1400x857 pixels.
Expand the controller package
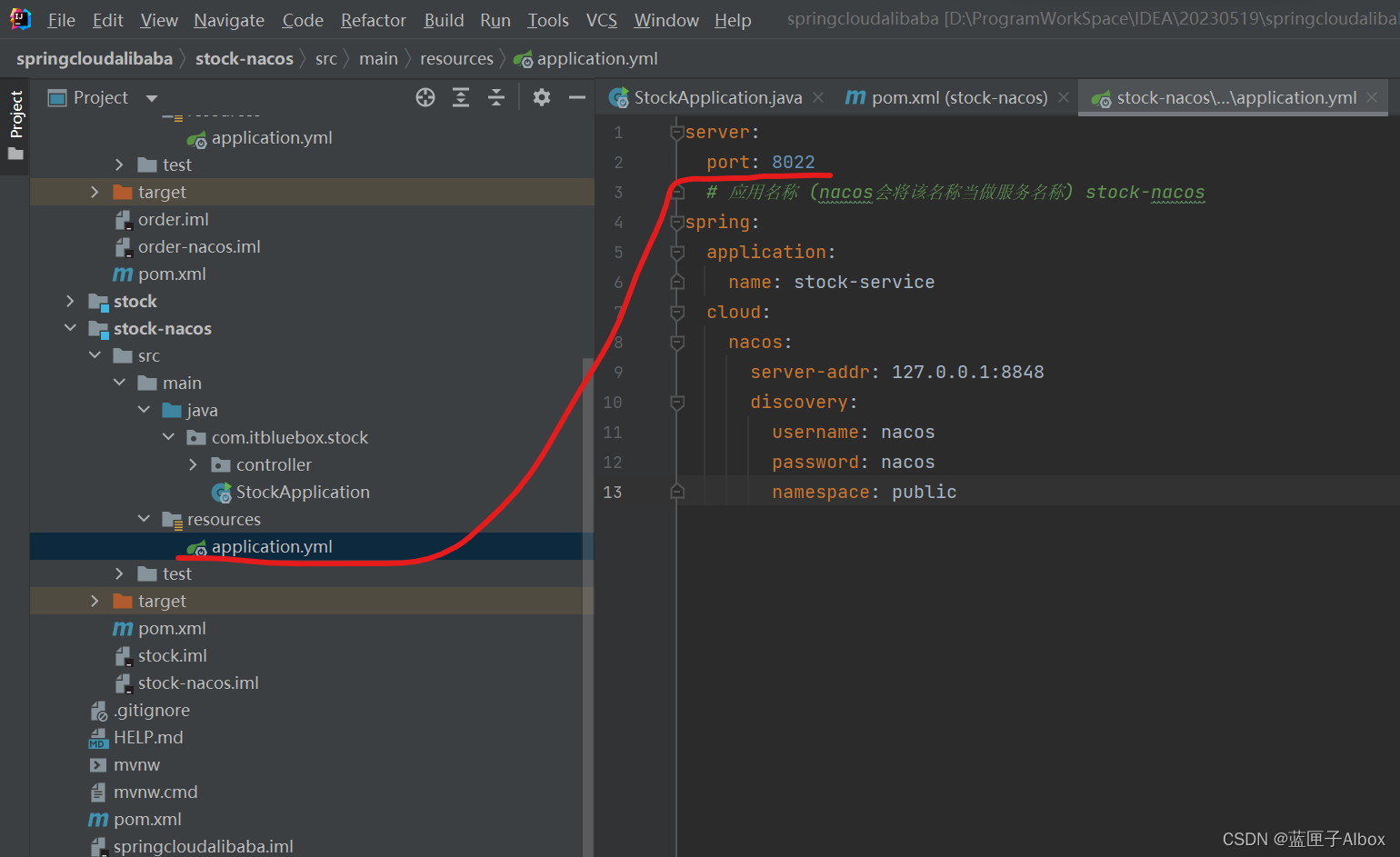pos(194,464)
